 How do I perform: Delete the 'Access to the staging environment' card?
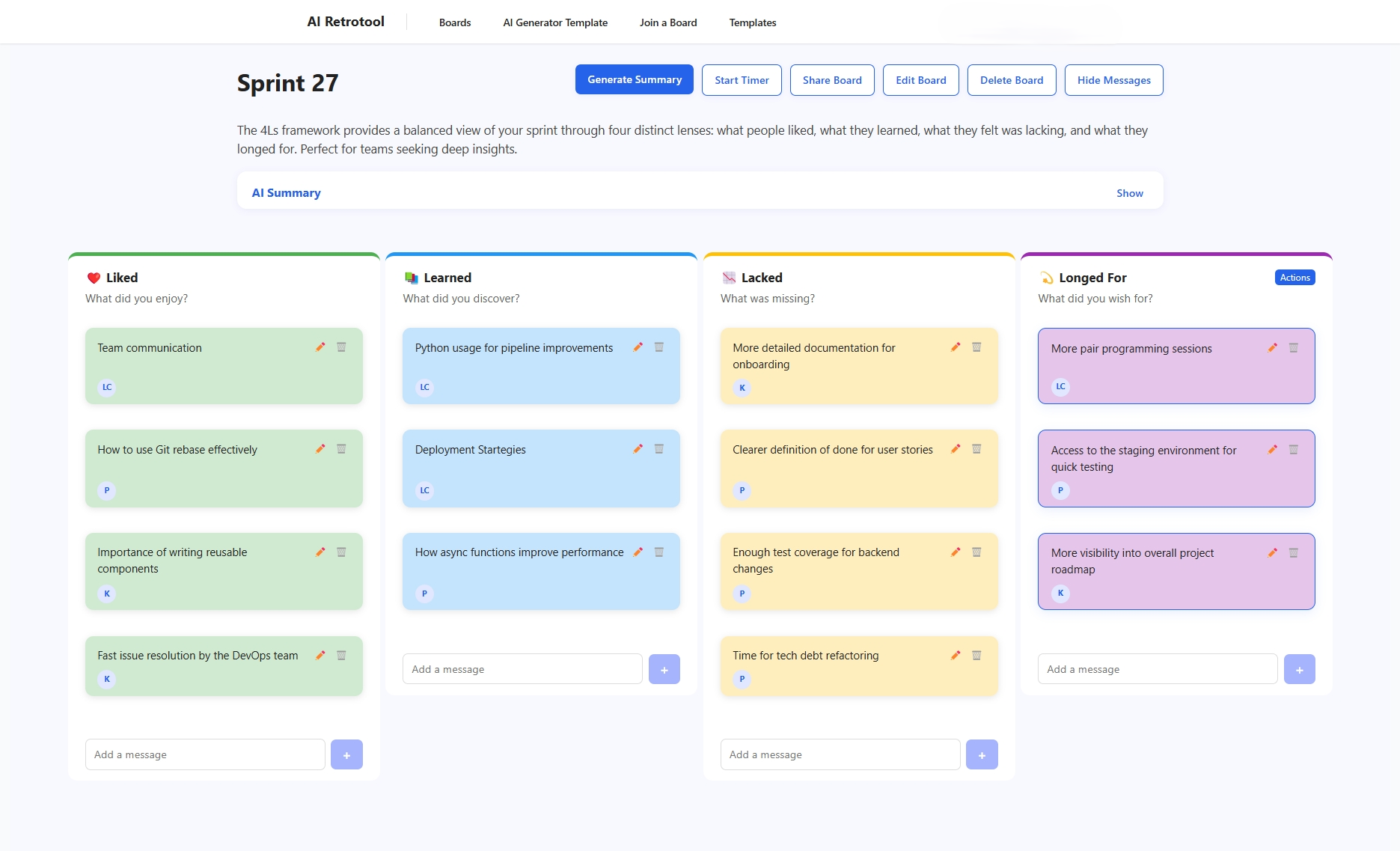coord(1293,449)
